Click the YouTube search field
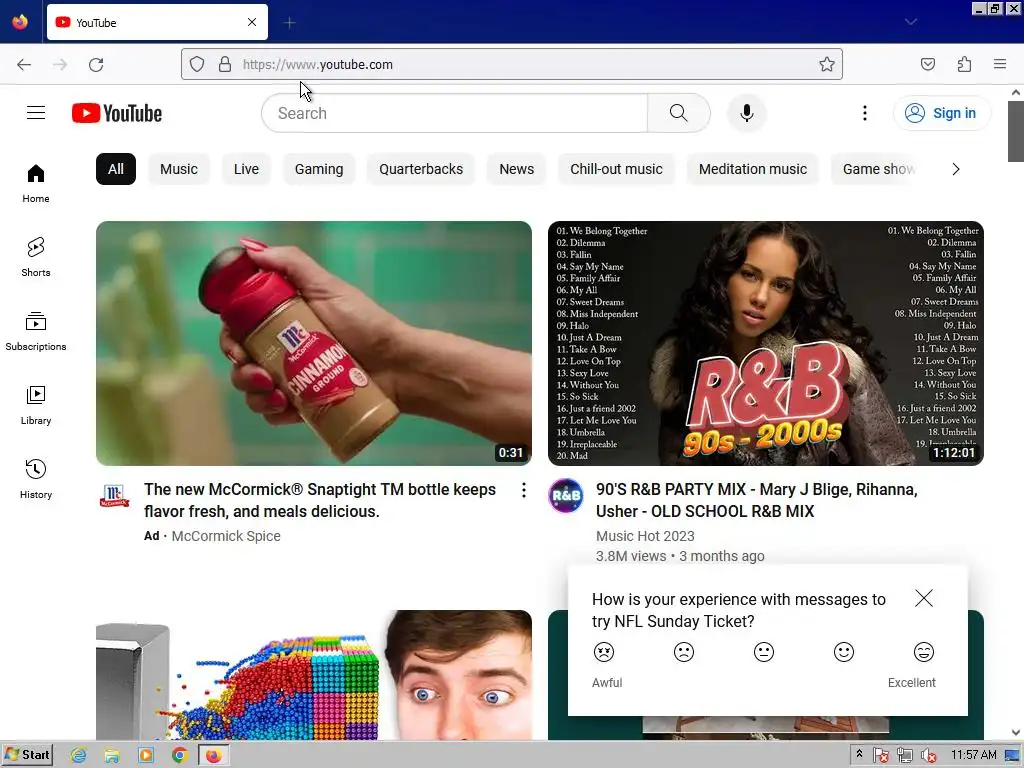The image size is (1024, 768). point(455,113)
